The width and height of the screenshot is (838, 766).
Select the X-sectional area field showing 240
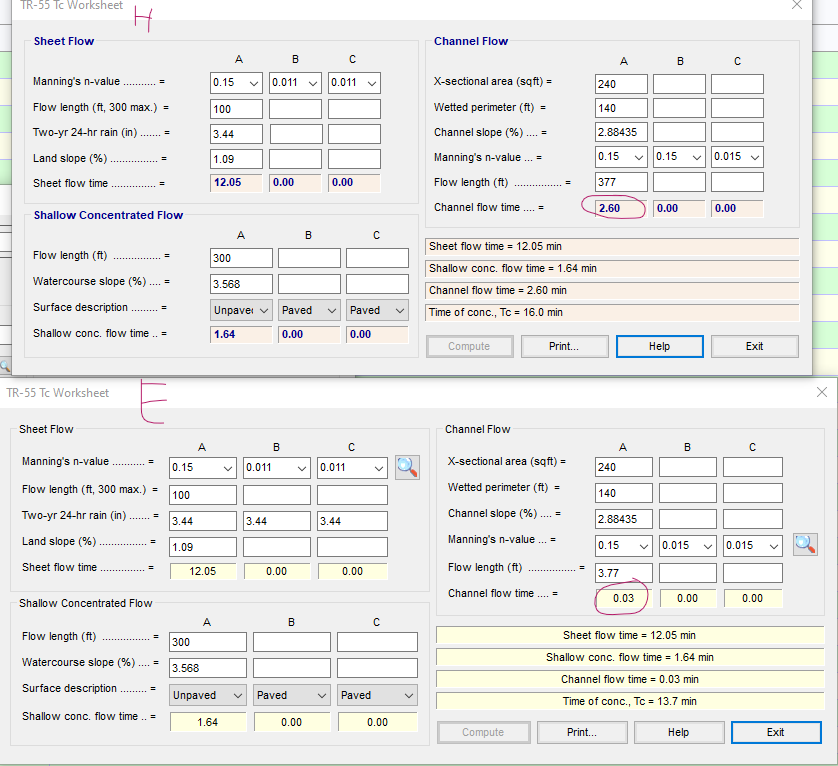tap(621, 84)
